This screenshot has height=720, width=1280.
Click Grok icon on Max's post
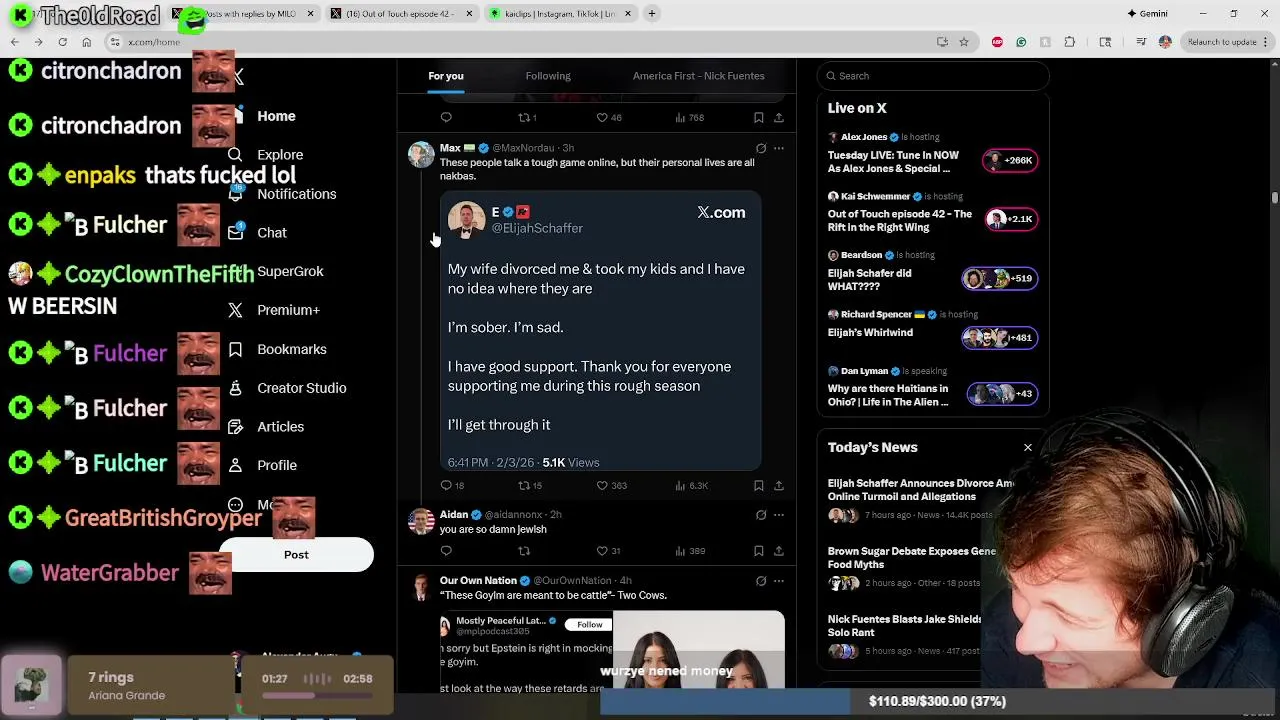click(x=761, y=148)
